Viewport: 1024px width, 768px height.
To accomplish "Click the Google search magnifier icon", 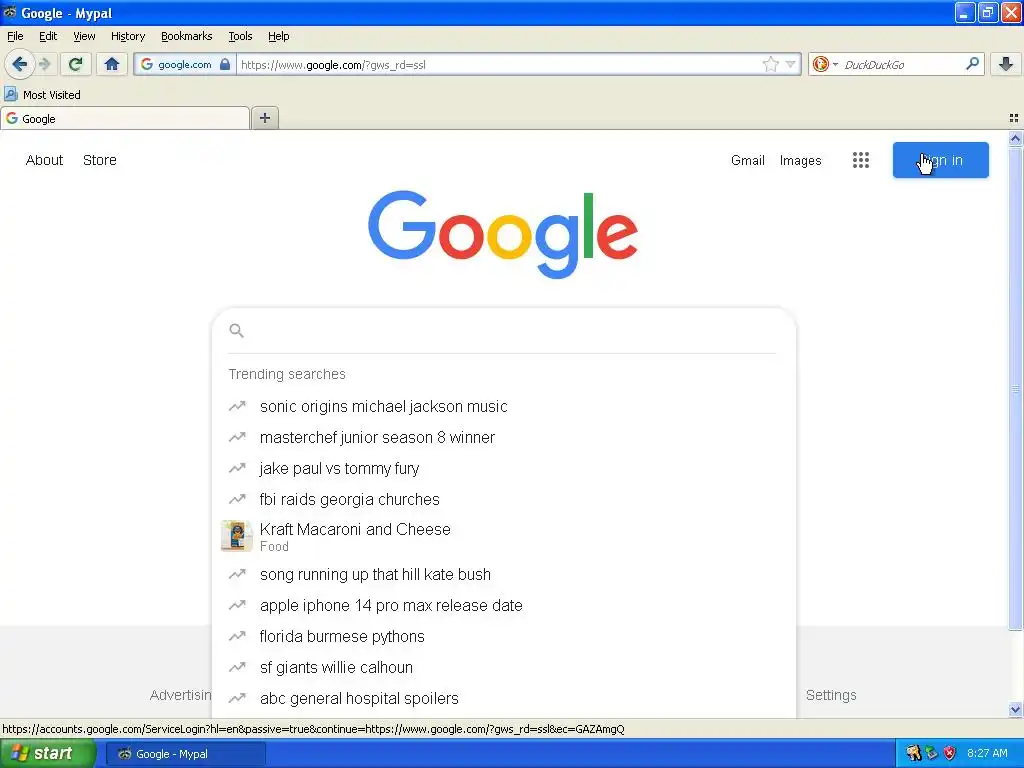I will (236, 330).
